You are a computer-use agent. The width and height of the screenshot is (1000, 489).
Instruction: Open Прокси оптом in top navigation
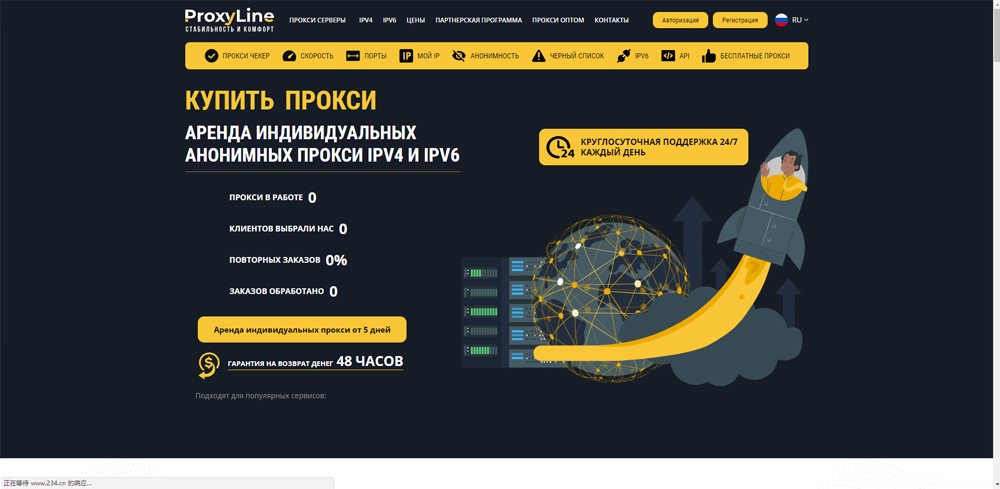[558, 20]
